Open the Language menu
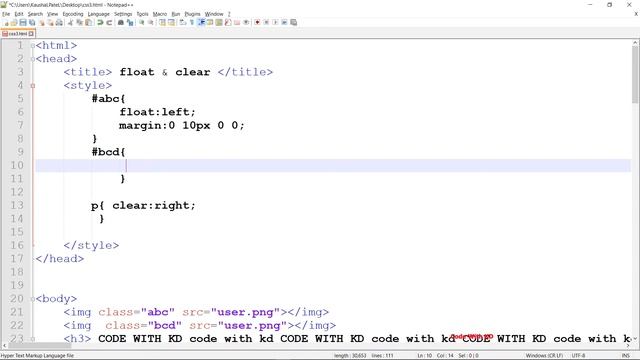640x360 pixels. point(98,14)
